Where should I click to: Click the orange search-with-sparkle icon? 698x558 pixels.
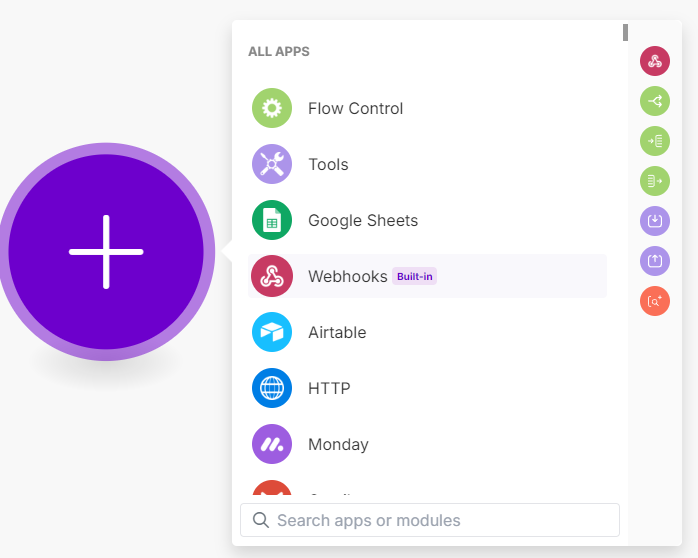655,301
